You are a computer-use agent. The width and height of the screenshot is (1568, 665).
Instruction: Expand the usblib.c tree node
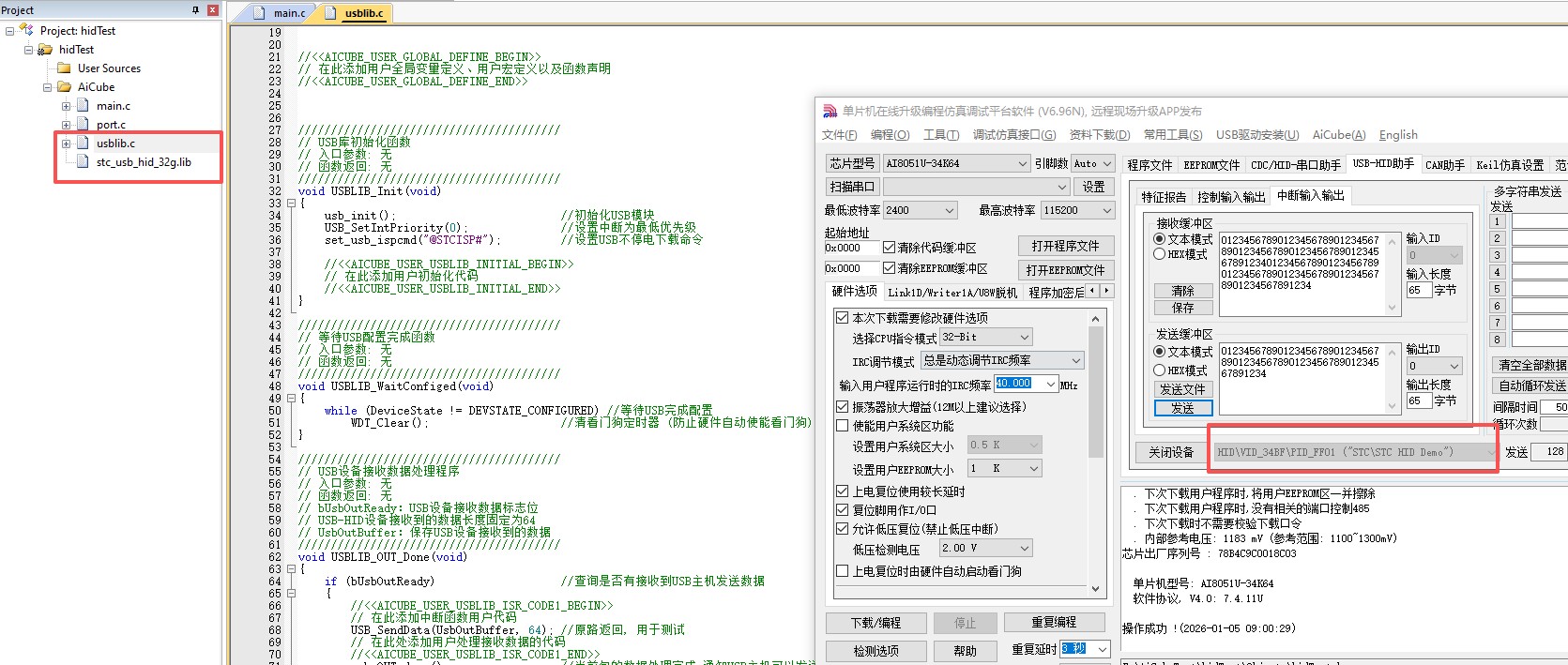[x=66, y=144]
